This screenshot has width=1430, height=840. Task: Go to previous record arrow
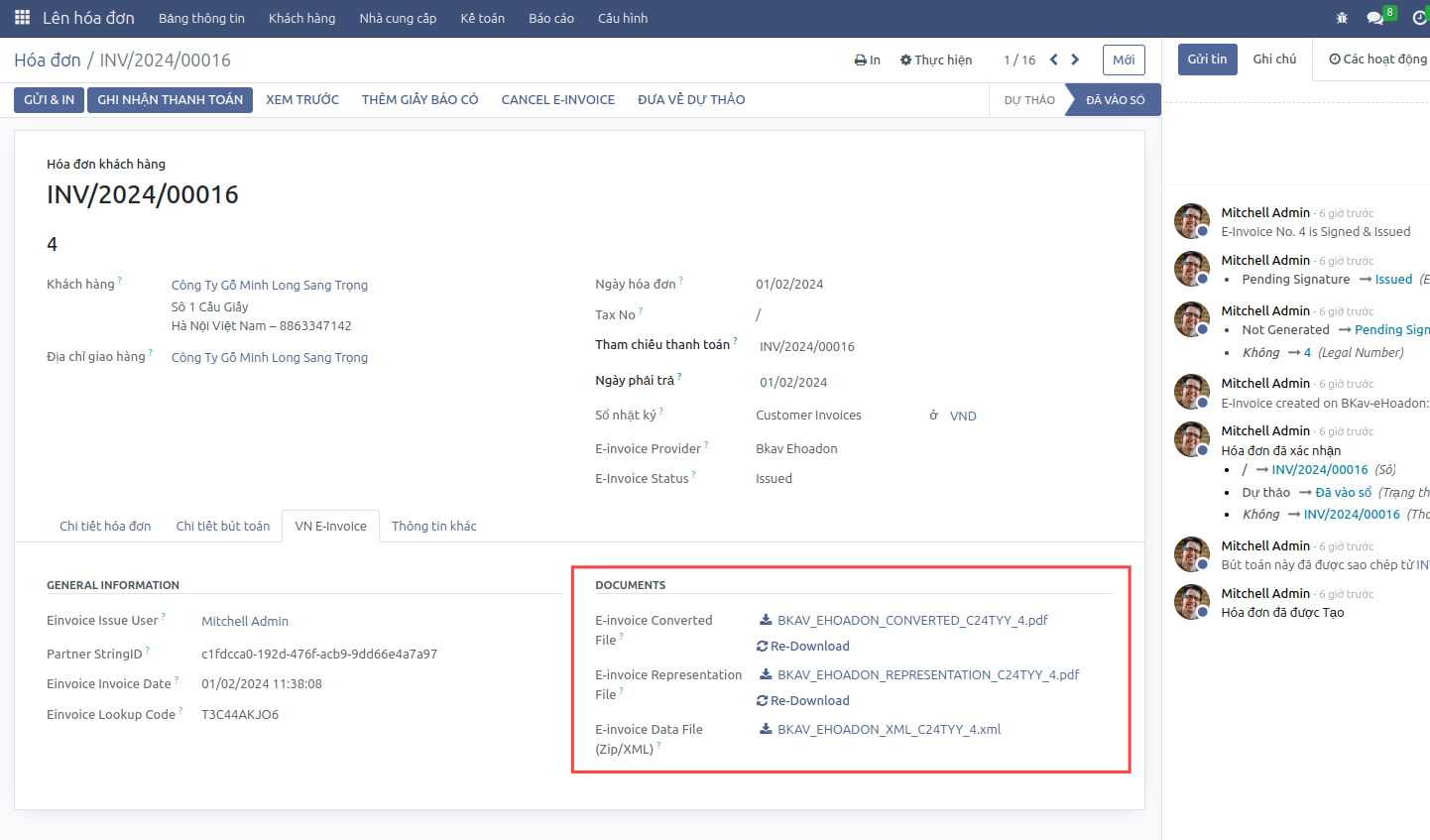point(1053,60)
